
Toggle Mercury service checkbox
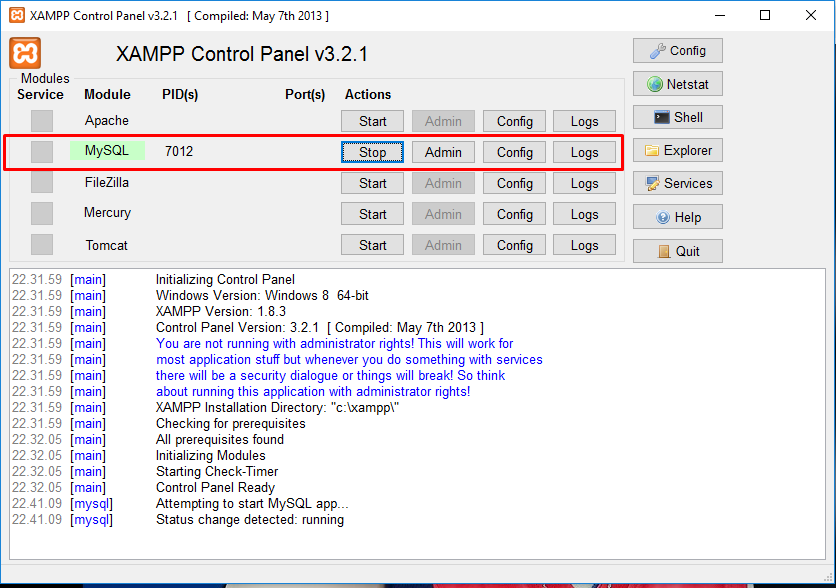tap(42, 214)
